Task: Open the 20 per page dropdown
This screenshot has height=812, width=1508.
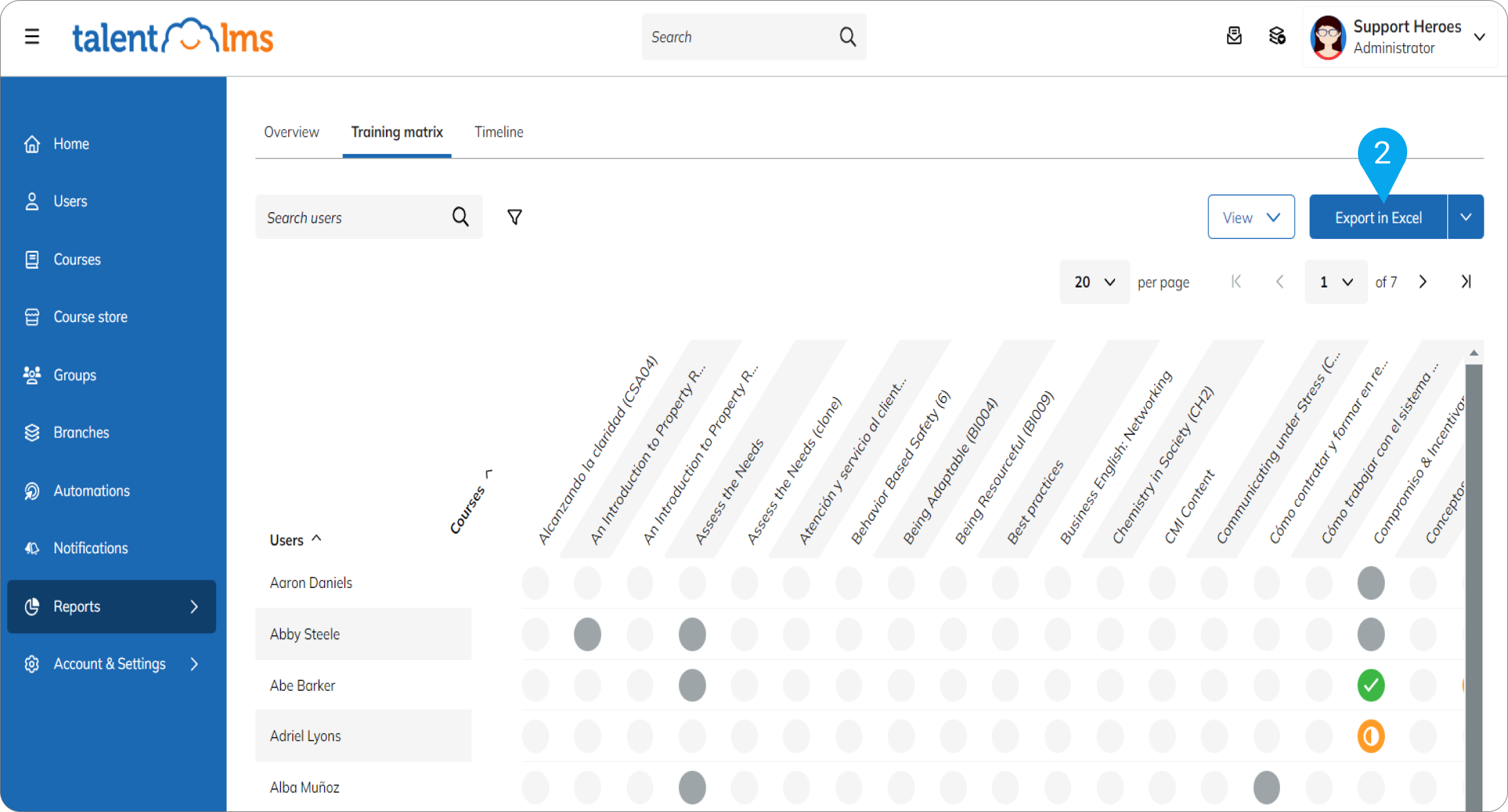Action: pos(1094,282)
